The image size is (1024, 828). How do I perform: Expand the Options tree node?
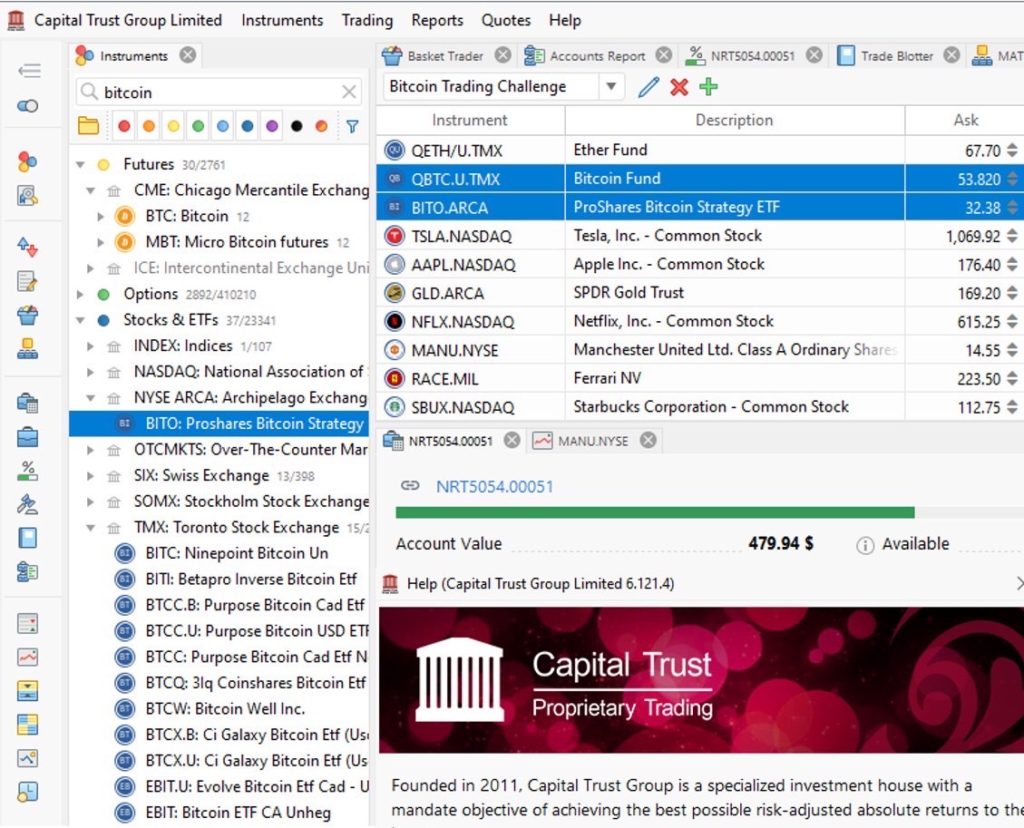click(x=81, y=294)
